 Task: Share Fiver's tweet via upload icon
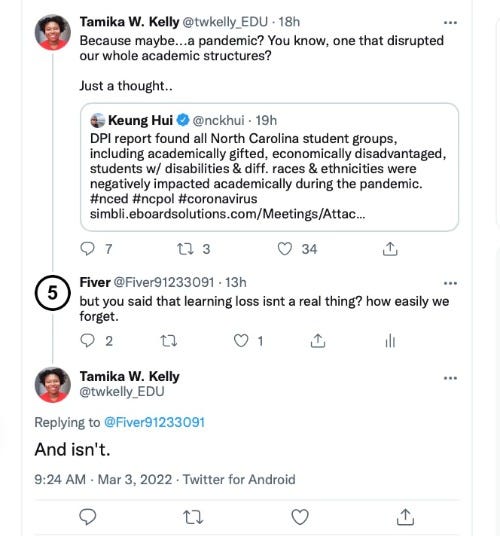click(318, 340)
